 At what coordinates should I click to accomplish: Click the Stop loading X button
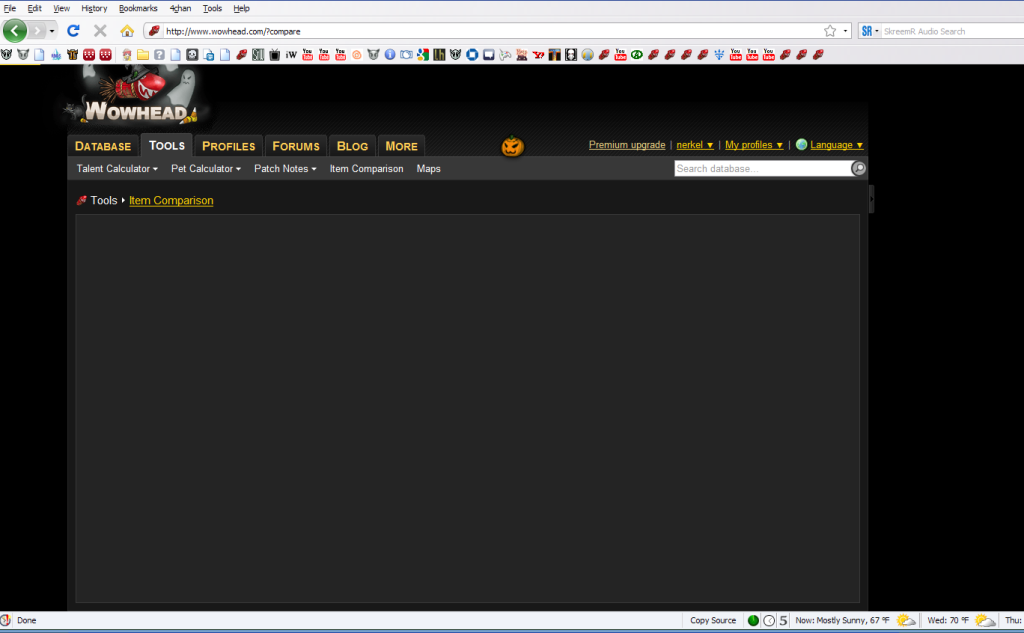100,31
